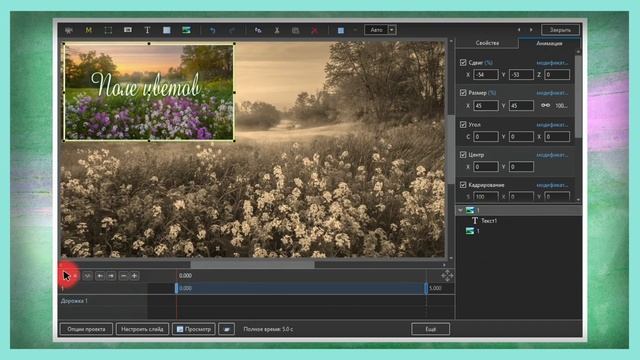Click the Сдвиг X value field
This screenshot has width=640, height=360.
click(x=486, y=75)
